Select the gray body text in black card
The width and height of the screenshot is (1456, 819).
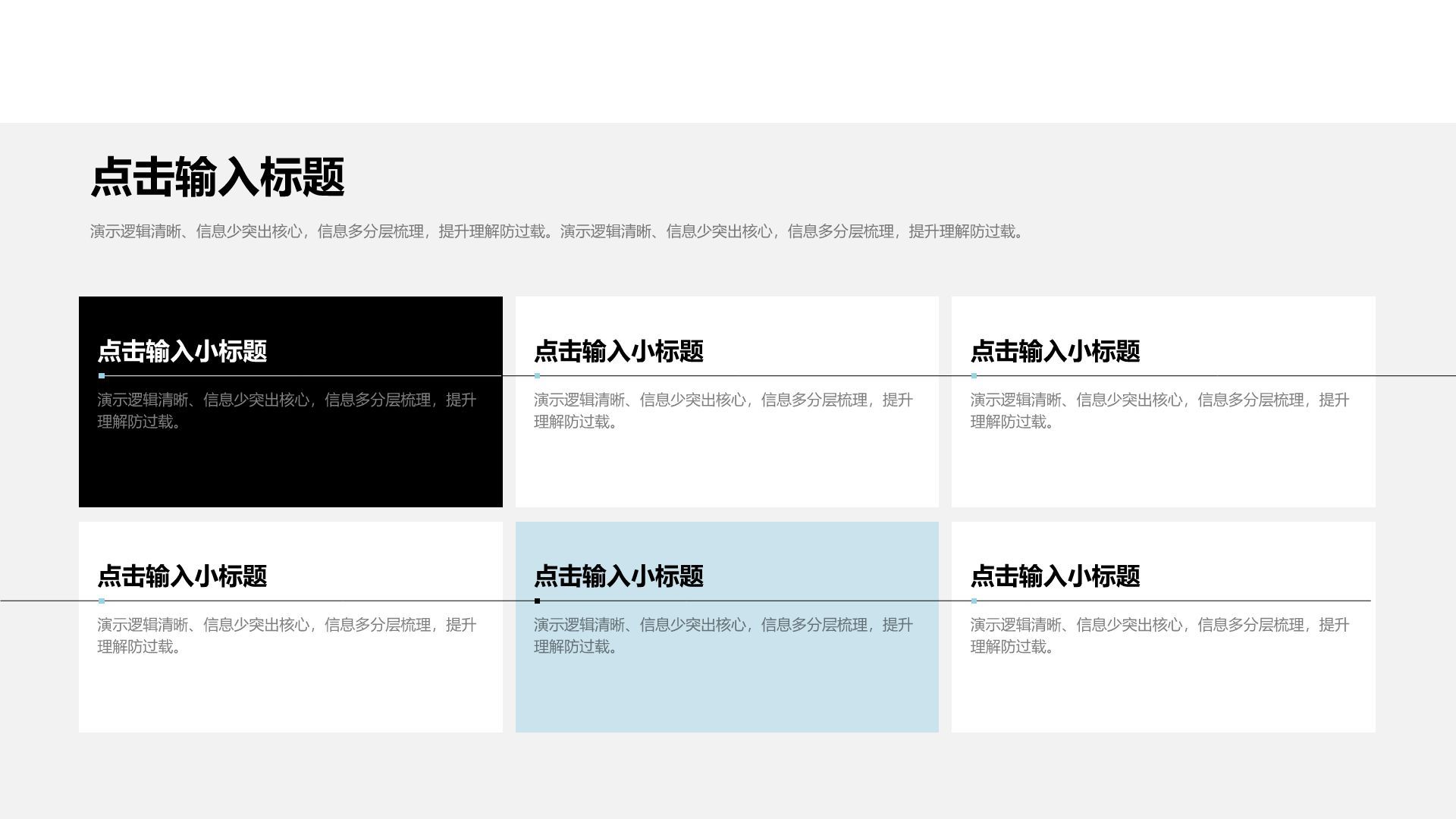pyautogui.click(x=287, y=410)
